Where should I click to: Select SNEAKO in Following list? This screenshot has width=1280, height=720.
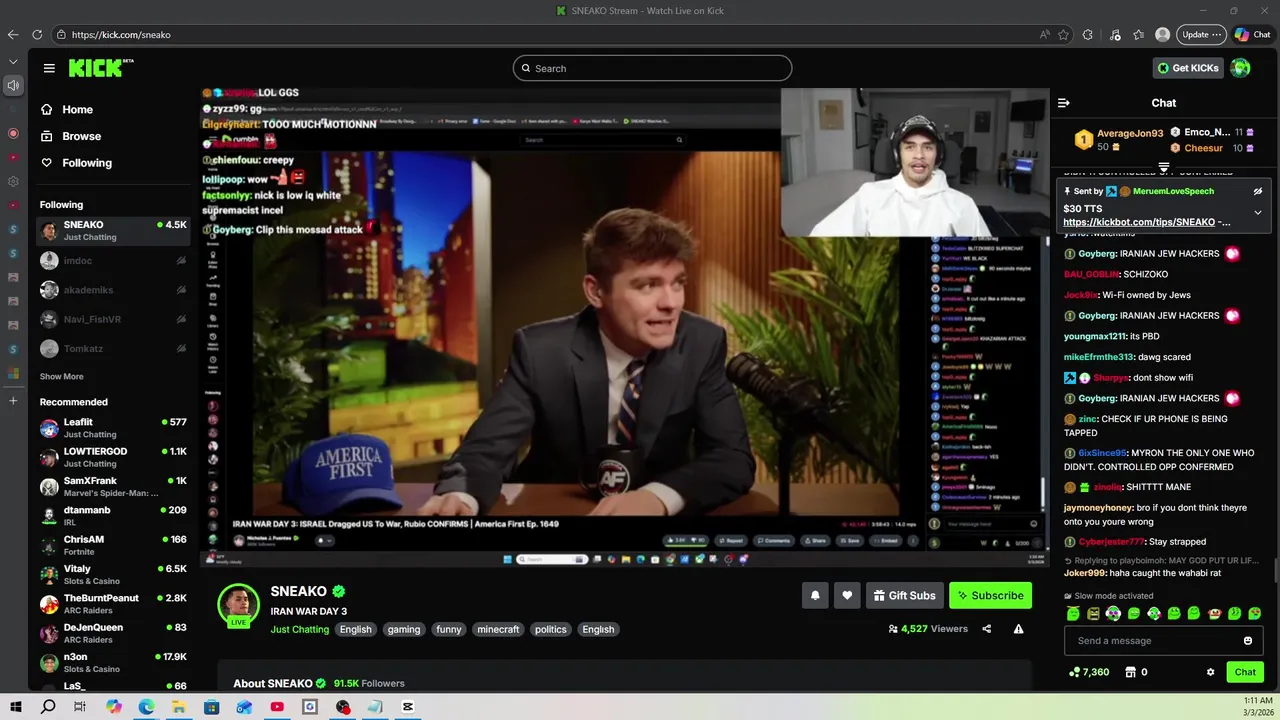pos(113,231)
